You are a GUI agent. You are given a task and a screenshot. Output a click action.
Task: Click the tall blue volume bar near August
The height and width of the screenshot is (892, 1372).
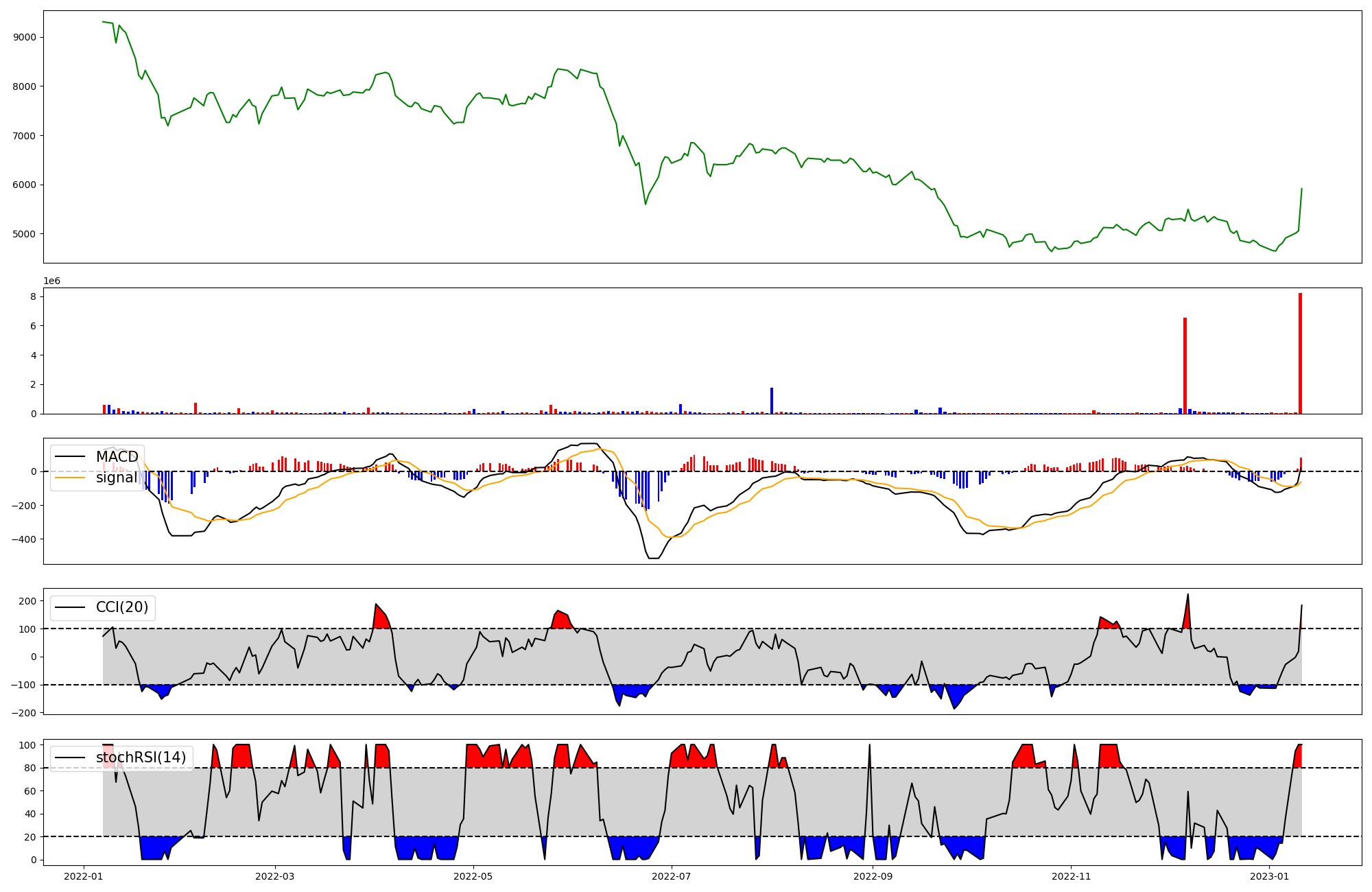point(772,401)
